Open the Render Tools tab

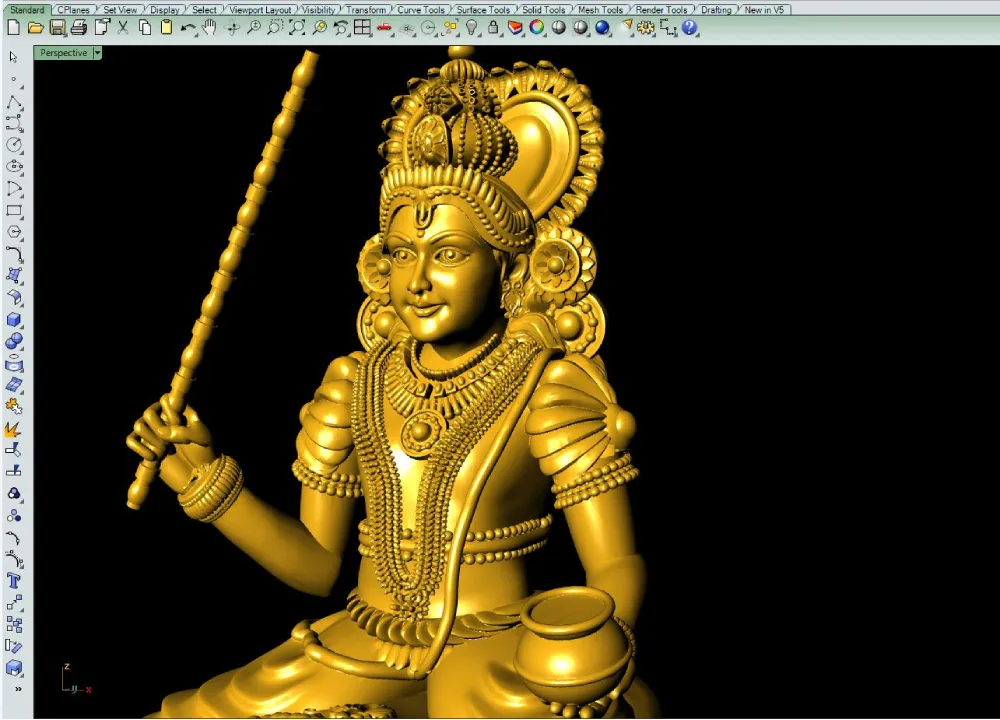tap(661, 10)
